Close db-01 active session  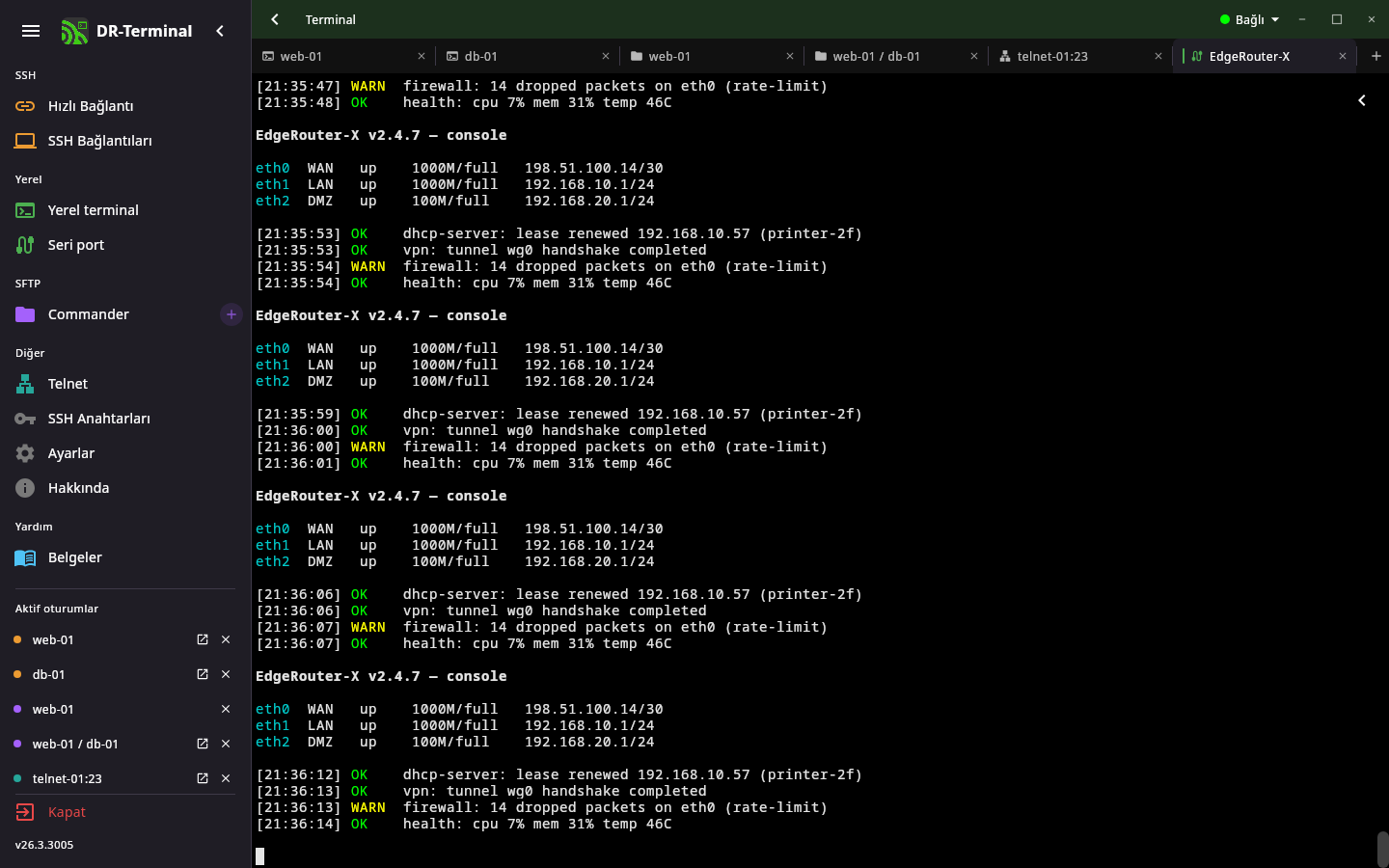point(226,674)
